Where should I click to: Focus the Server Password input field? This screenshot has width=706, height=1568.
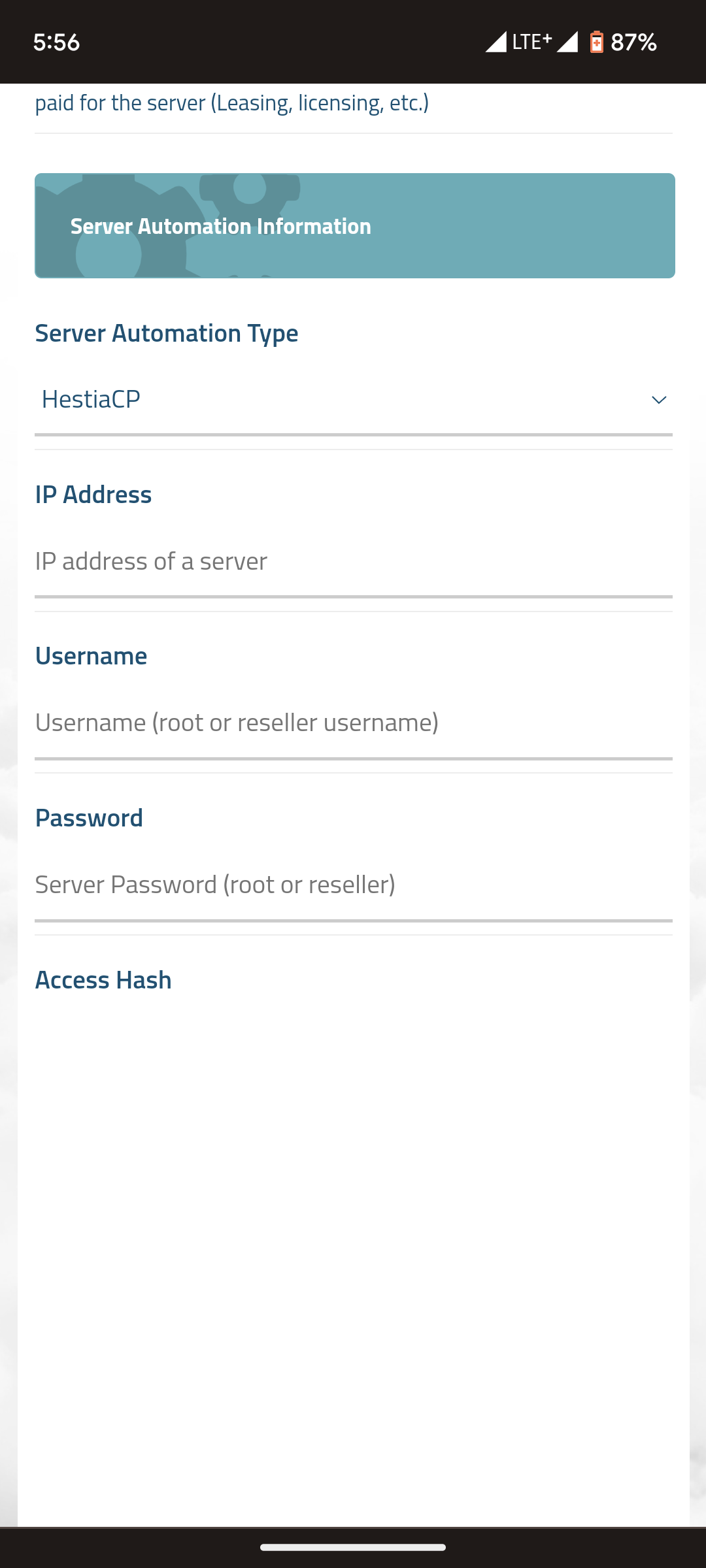[353, 885]
